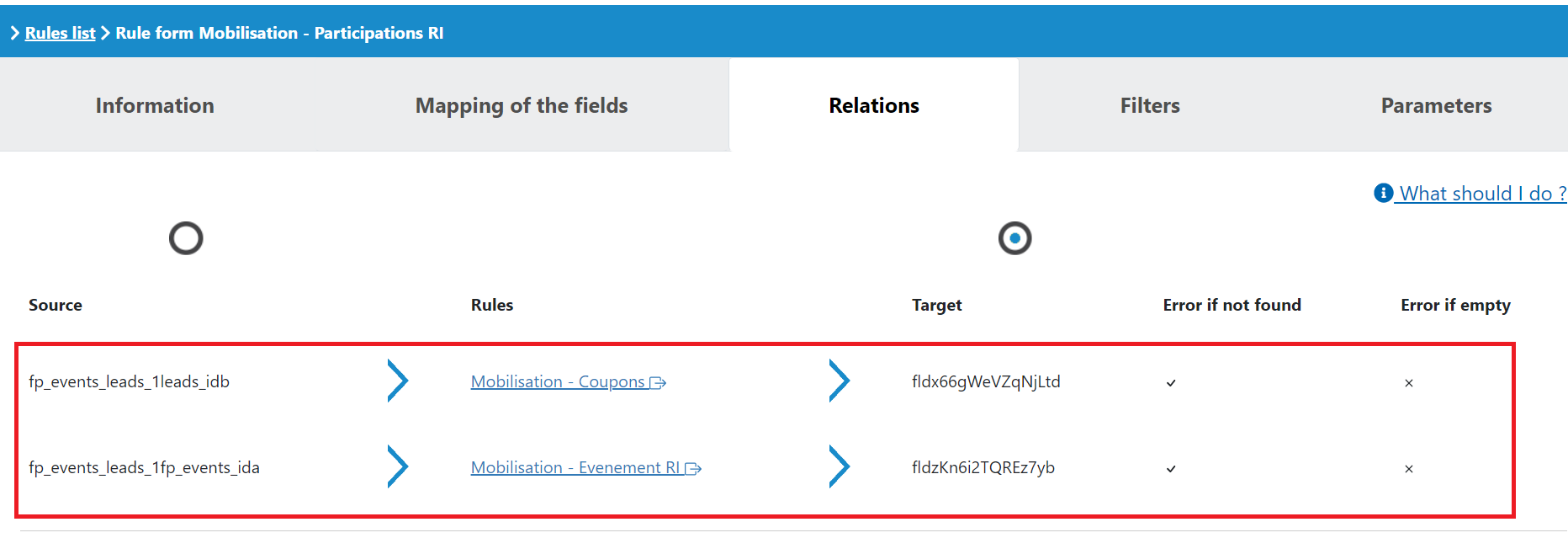The image size is (1568, 538).
Task: Toggle Error if not found checkmark on Coupons row
Action: pos(1170,383)
